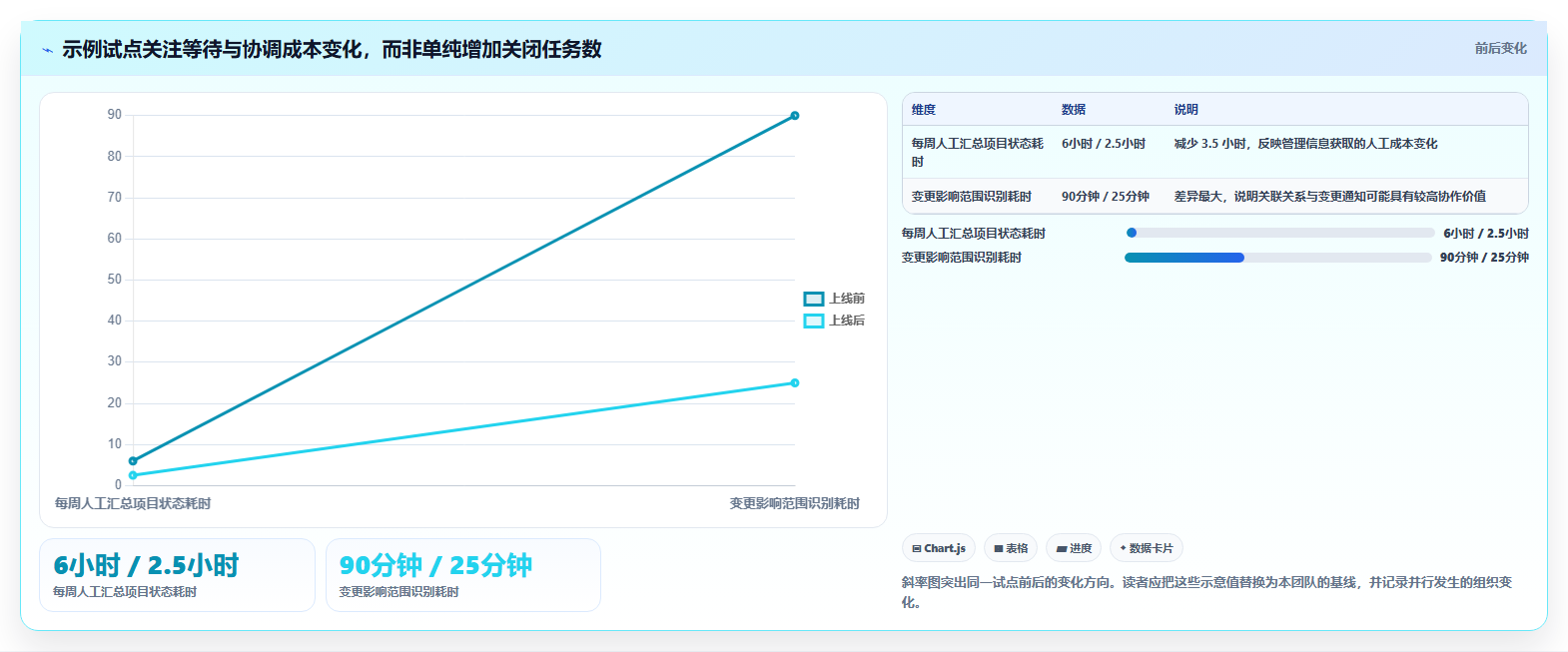
Task: Select the 数据卡片 chip
Action: pos(1147,548)
